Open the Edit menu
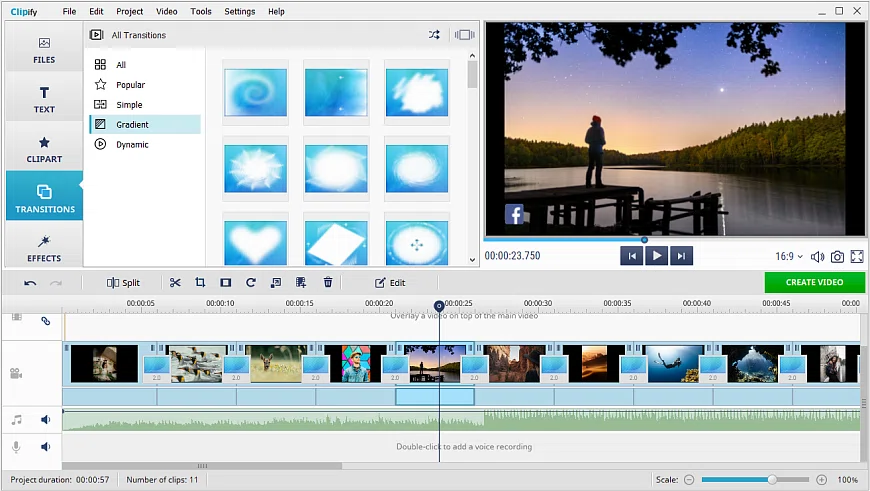 tap(96, 11)
